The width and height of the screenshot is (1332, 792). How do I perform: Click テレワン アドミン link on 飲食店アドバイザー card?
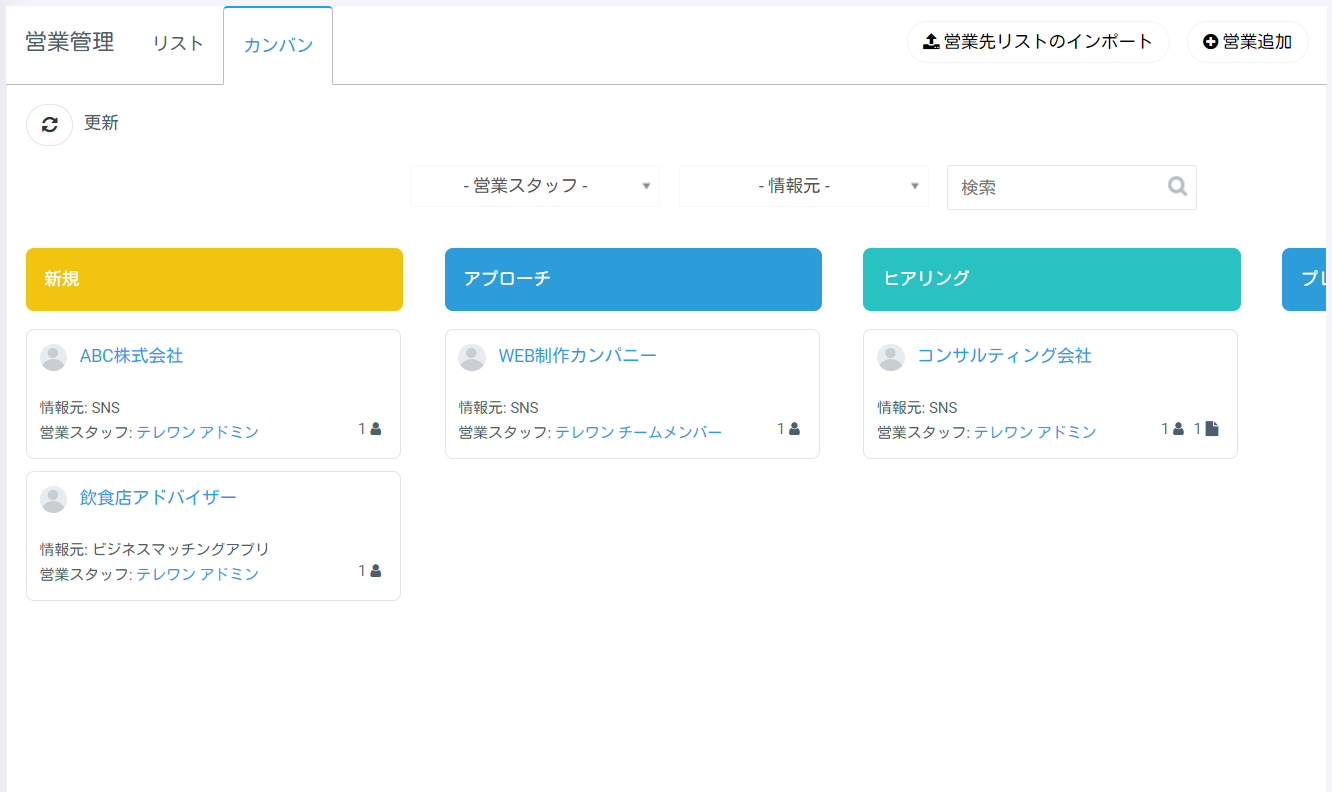tap(198, 574)
